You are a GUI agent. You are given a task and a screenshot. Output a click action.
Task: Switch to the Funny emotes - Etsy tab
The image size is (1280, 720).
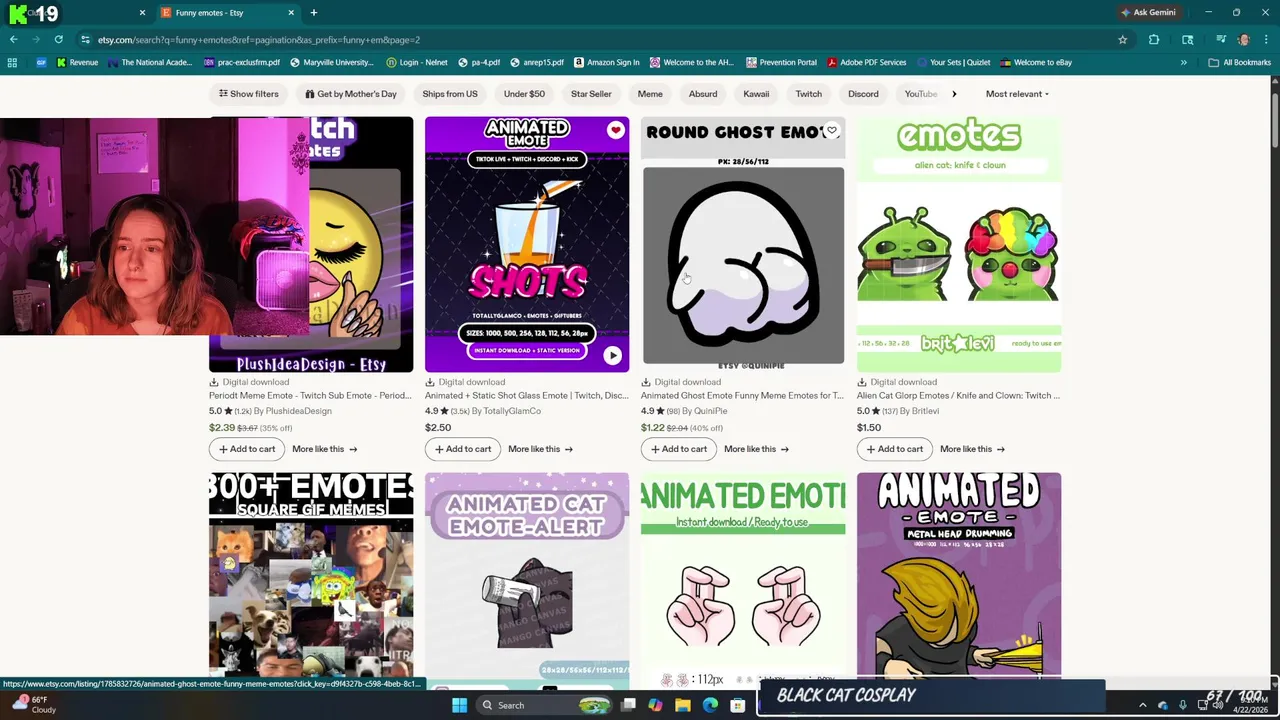coord(230,12)
